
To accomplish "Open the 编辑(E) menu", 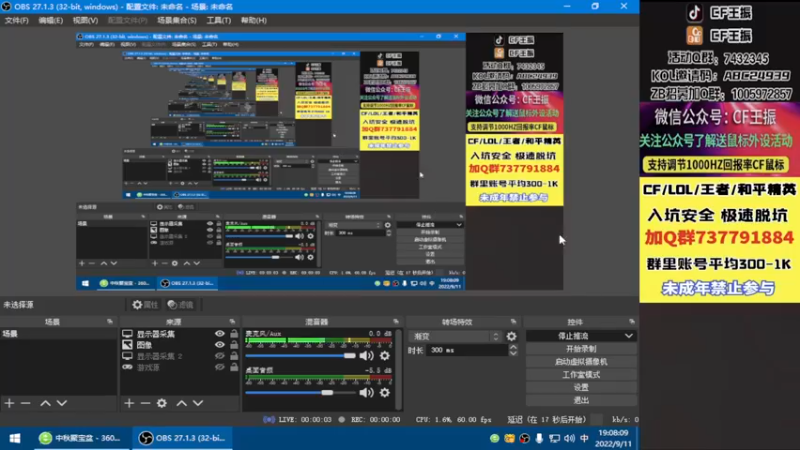I will coord(51,20).
